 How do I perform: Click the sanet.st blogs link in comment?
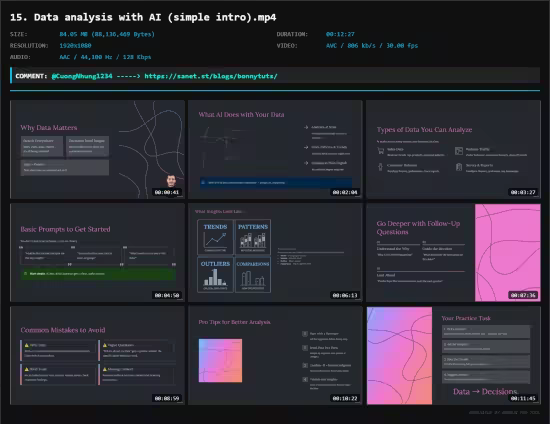[211, 76]
